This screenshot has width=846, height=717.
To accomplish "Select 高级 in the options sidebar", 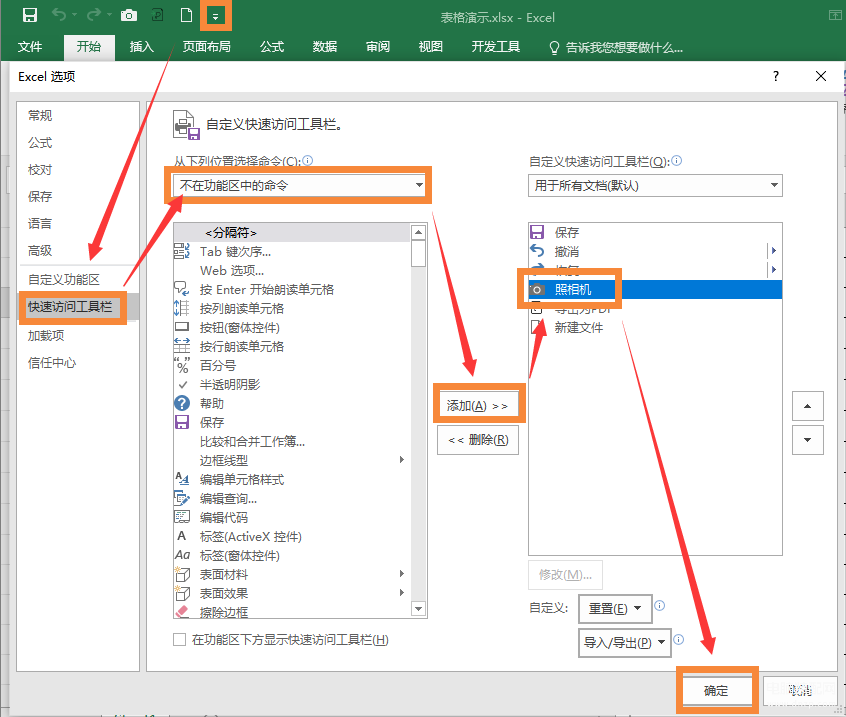I will [x=40, y=250].
